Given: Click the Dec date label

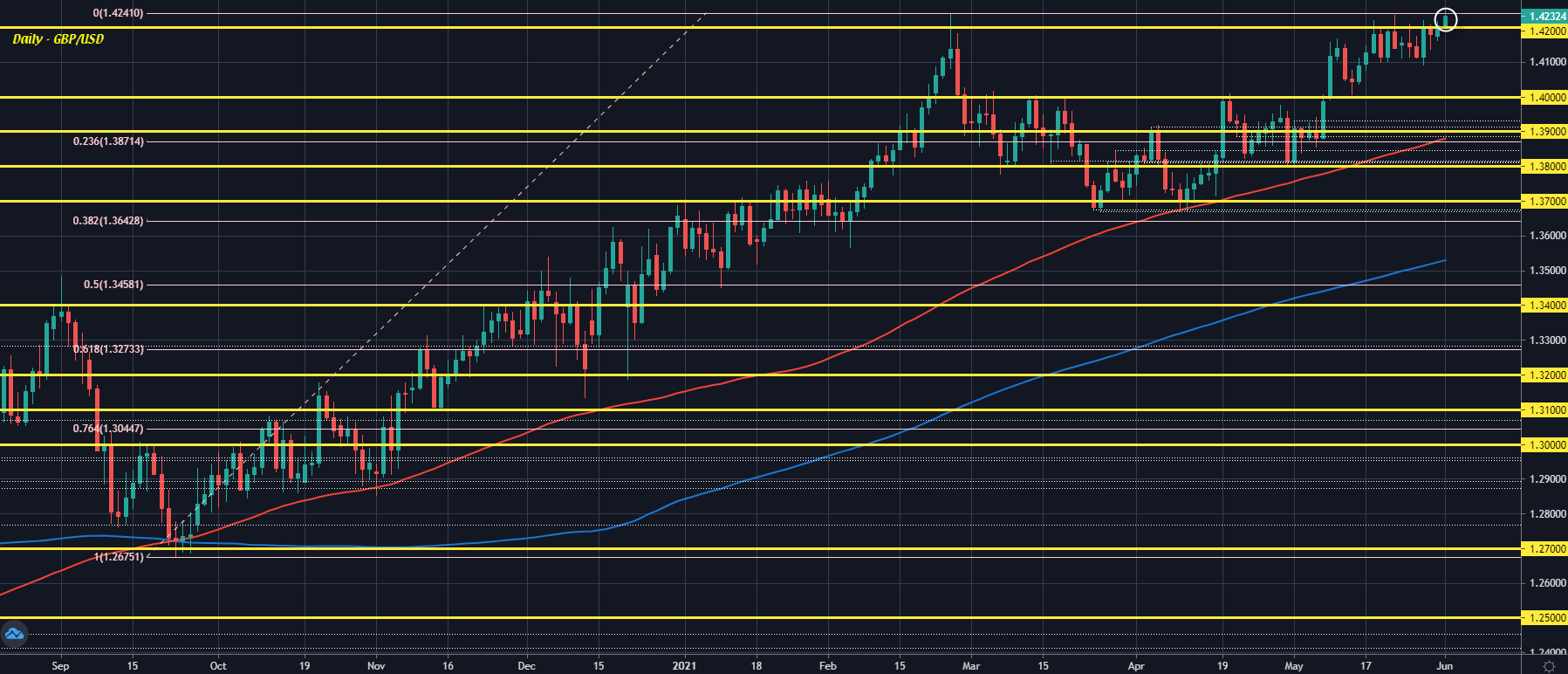Looking at the screenshot, I should (x=526, y=666).
